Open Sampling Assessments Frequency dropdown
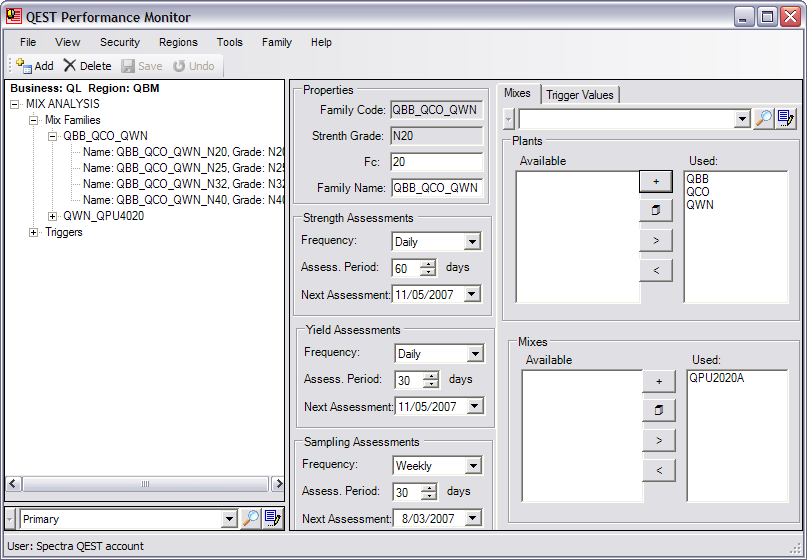 (472, 466)
